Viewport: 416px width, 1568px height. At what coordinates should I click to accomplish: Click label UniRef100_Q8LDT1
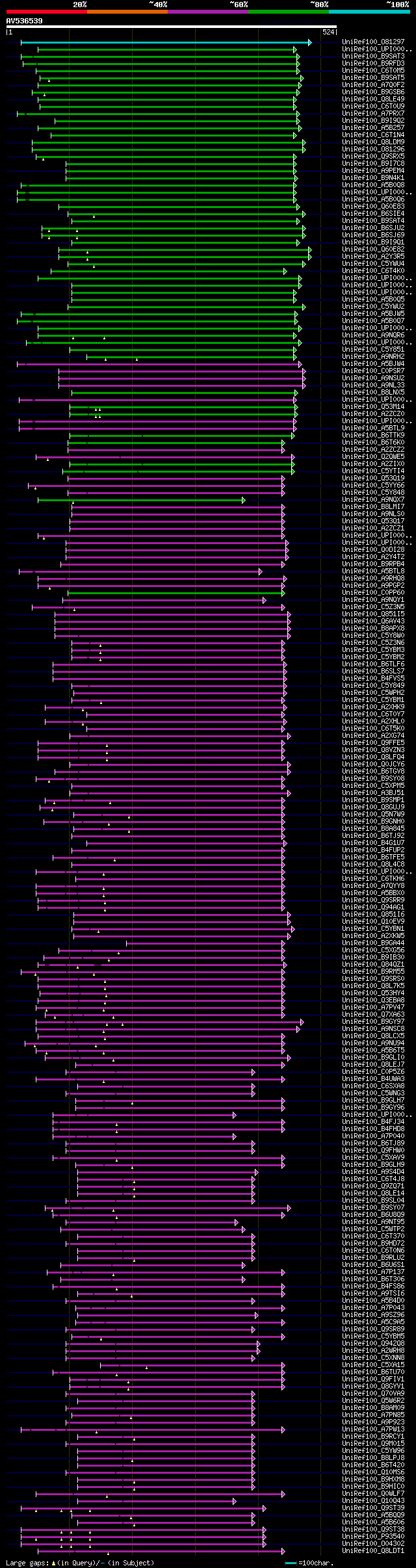373,1551
